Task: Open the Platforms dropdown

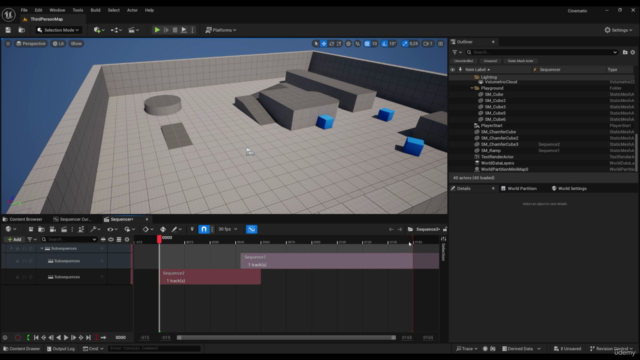Action: coord(221,30)
